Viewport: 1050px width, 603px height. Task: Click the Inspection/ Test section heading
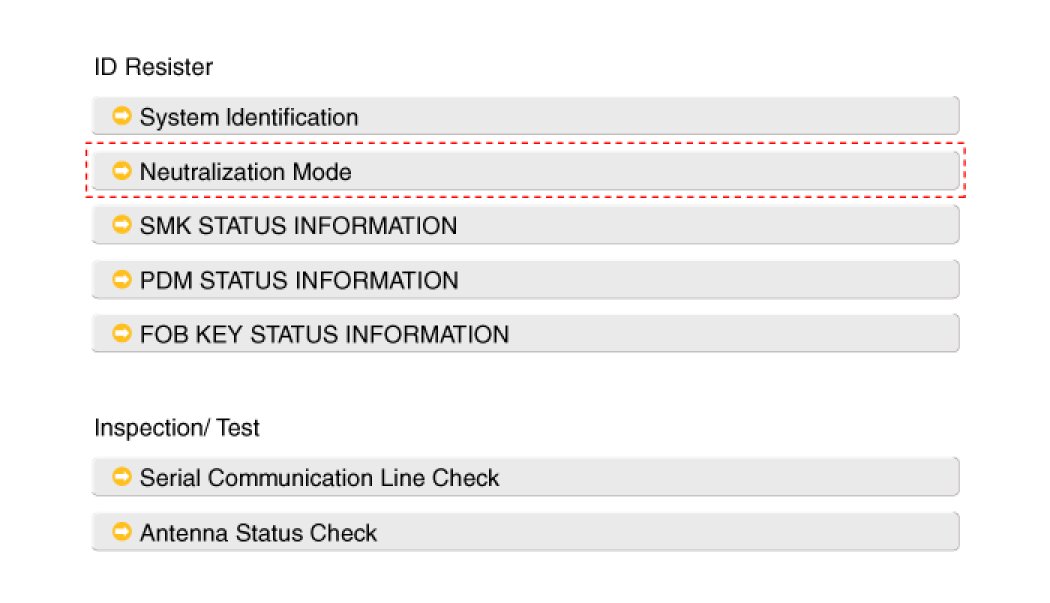[x=177, y=428]
